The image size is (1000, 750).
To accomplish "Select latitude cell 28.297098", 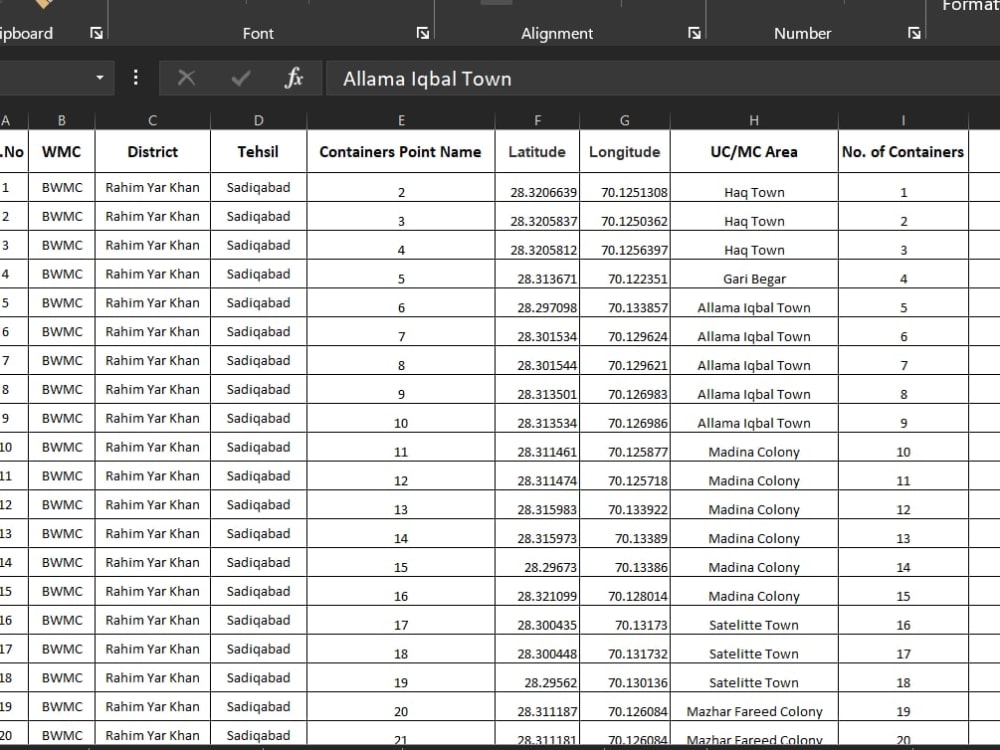I will point(538,303).
